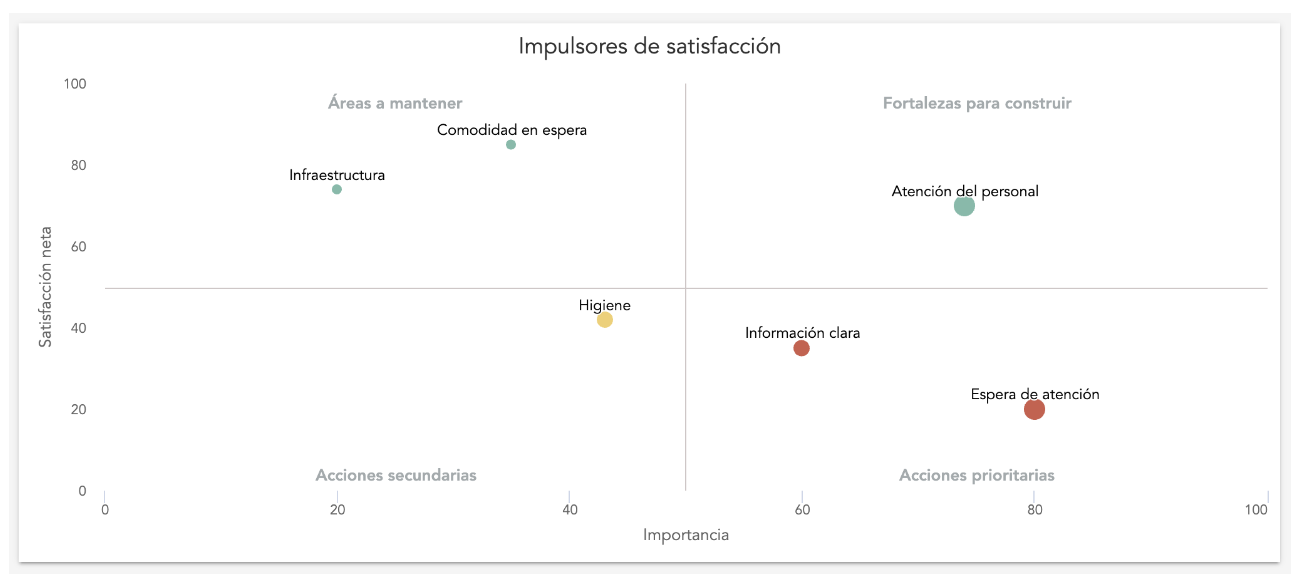Click the Acciones secundarias quadrant label
Viewport: 1306px width, 574px height.
pyautogui.click(x=396, y=475)
